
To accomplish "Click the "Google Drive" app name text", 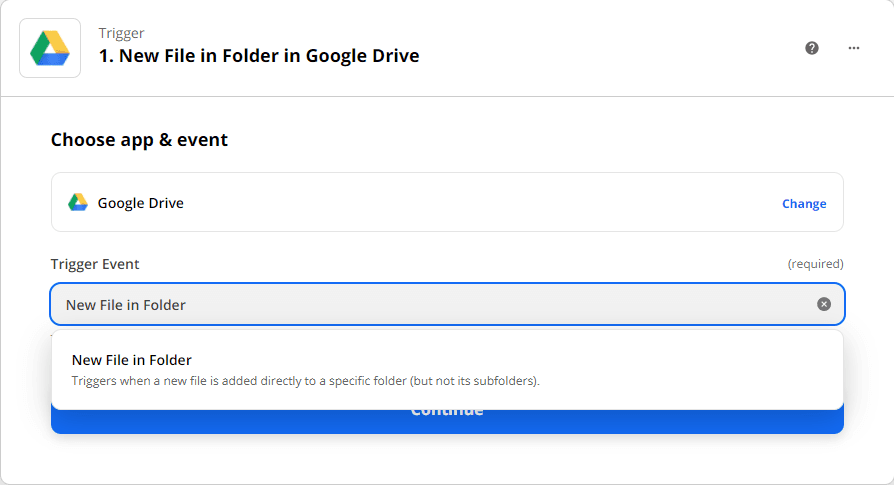I will [x=141, y=203].
